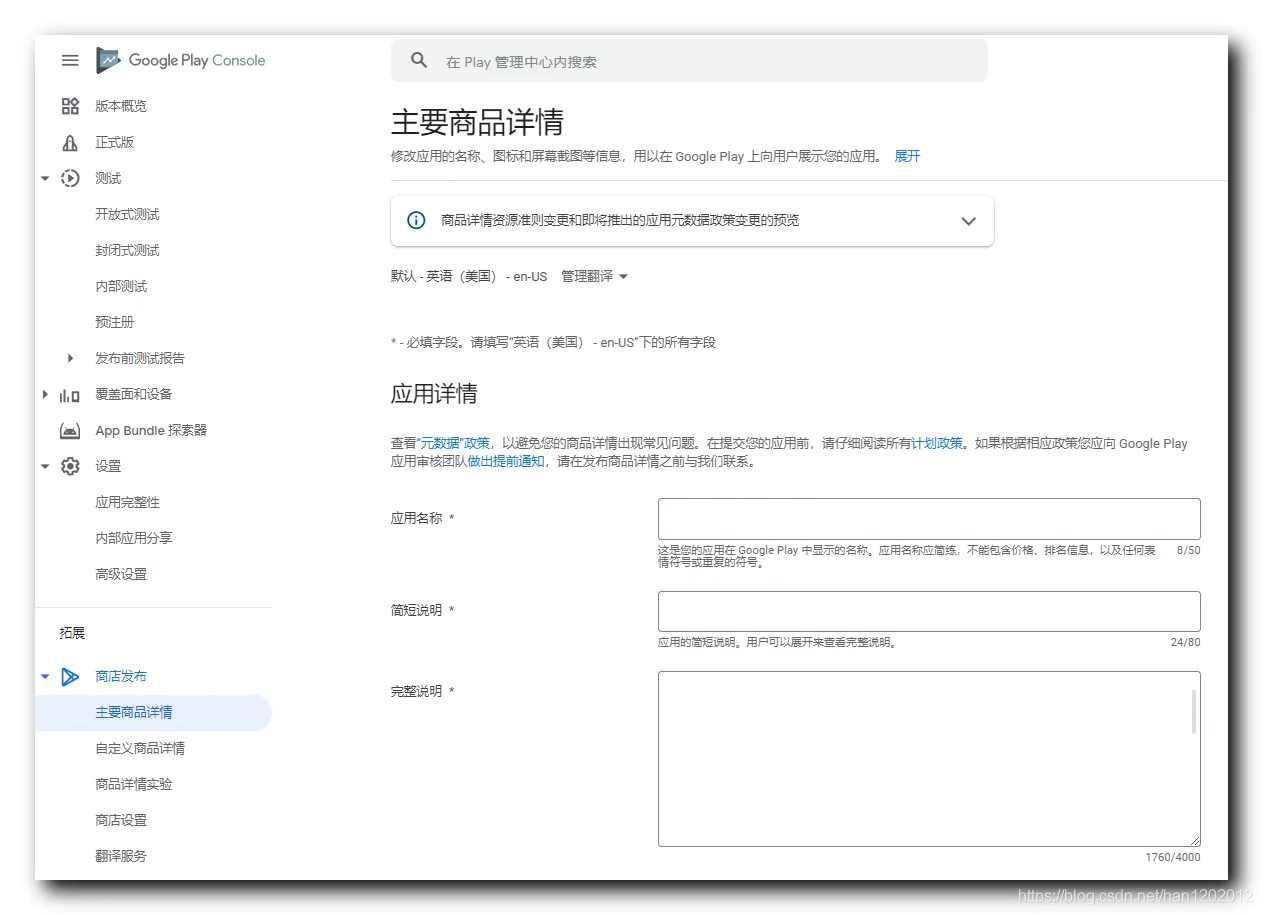Click the 简短说明 input field
Image resolution: width=1263 pixels, height=915 pixels.
coord(929,611)
